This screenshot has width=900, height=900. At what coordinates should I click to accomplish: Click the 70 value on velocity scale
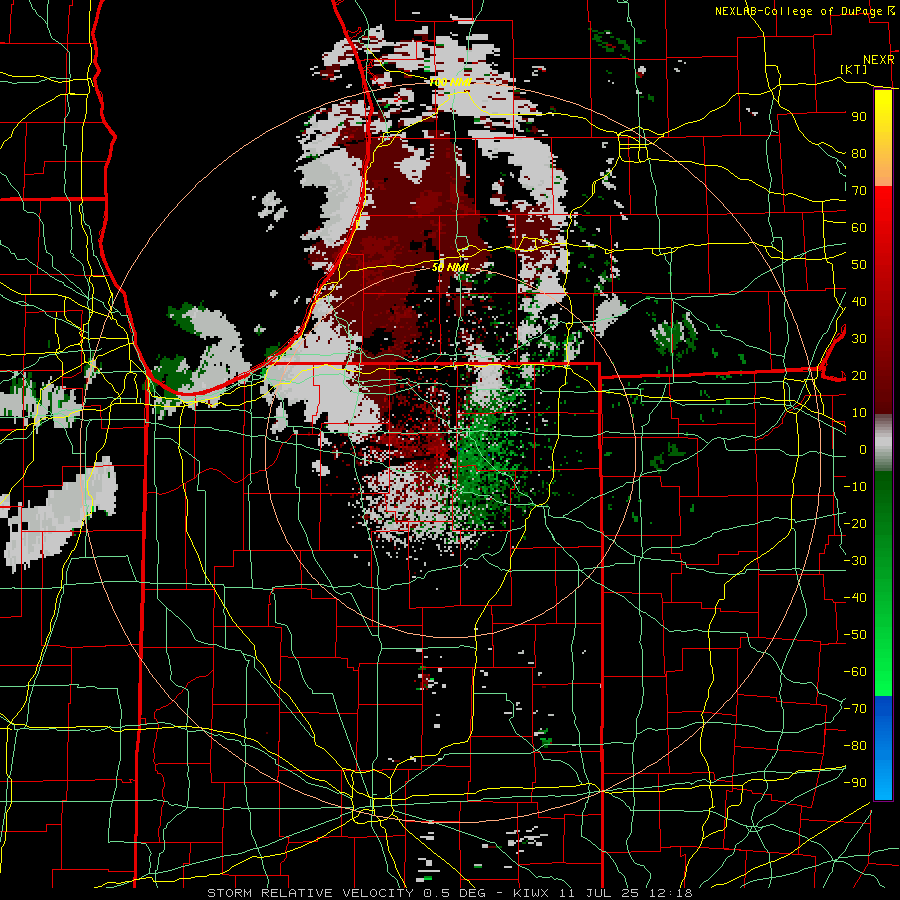859,191
